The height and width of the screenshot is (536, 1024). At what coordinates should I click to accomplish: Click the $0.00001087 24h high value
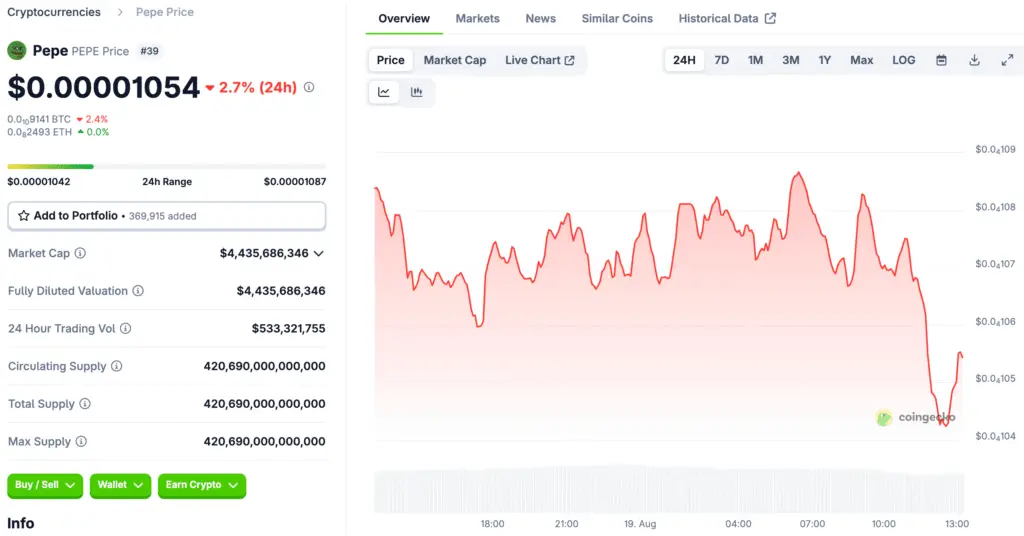tap(295, 181)
